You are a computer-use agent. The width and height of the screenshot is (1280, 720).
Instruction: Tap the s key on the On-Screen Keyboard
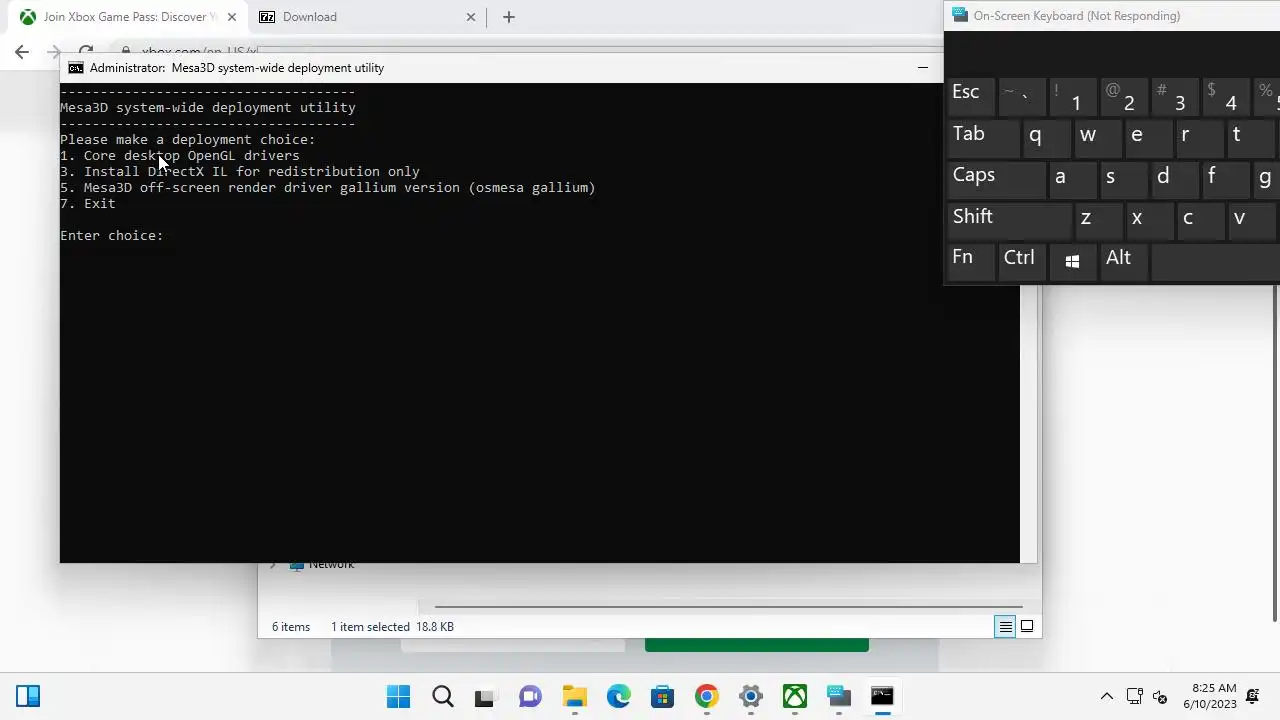tap(1123, 180)
